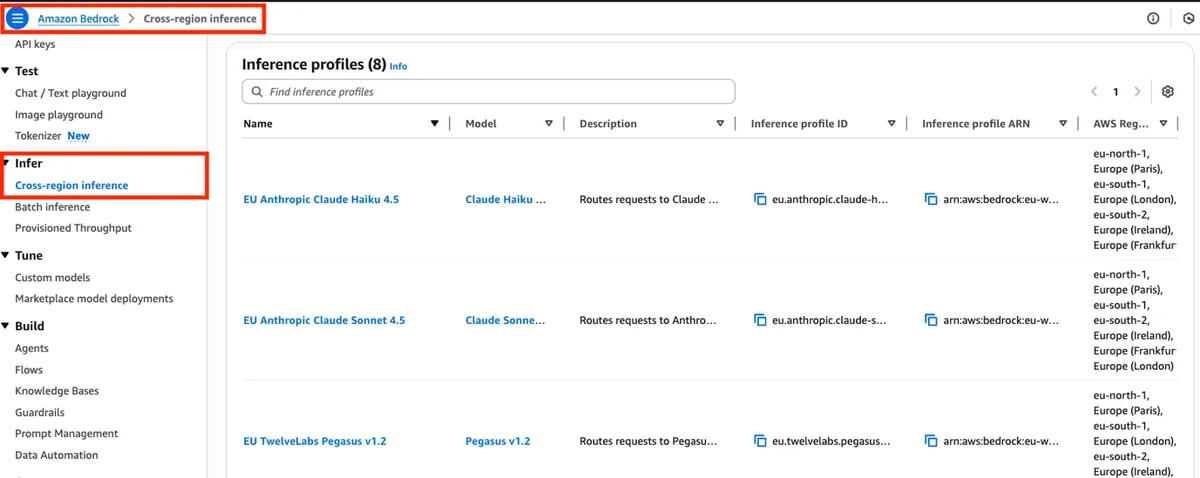
Task: Select Cross-region inference in sidebar
Action: pyautogui.click(x=72, y=186)
